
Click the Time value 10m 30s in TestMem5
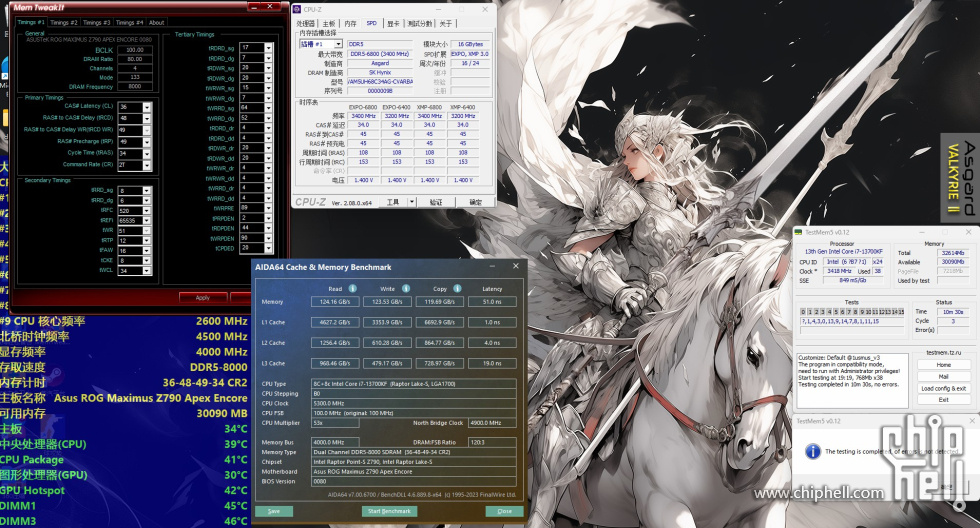(952, 312)
